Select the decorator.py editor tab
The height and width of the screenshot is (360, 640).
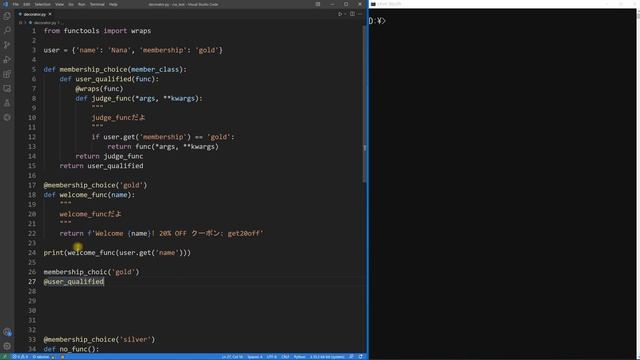click(x=35, y=14)
